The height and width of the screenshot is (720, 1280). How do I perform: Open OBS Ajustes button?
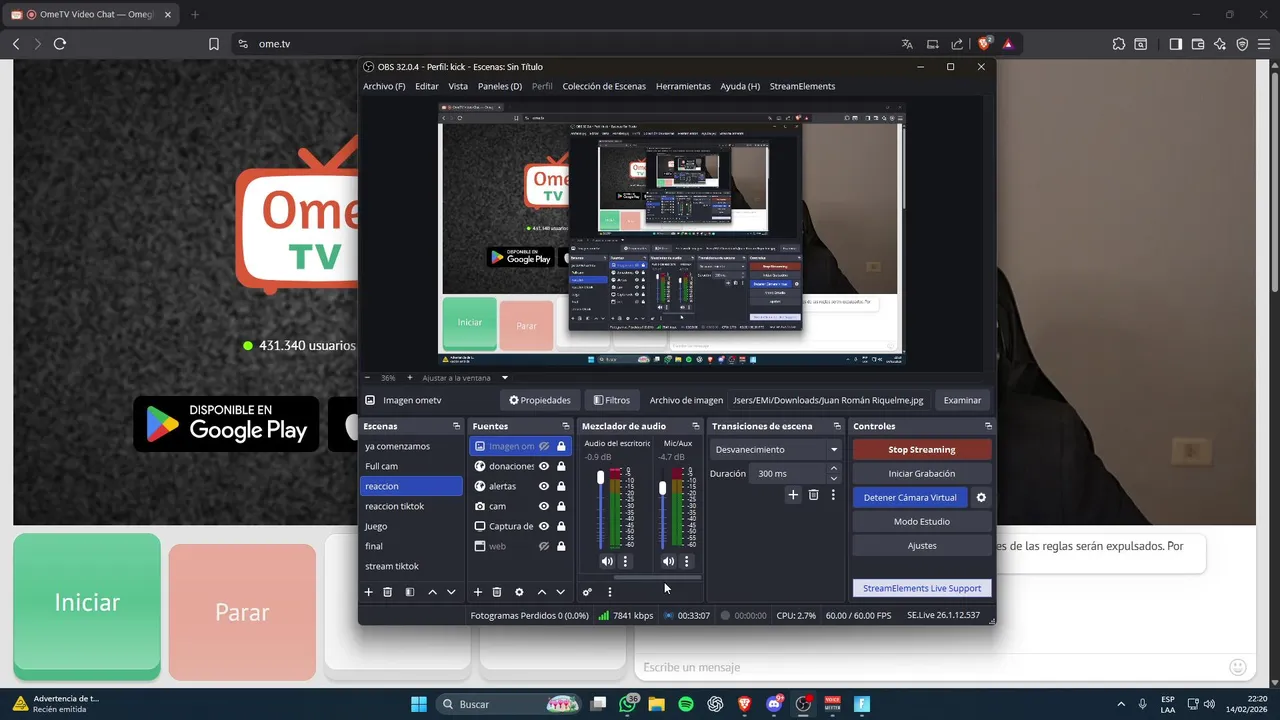coord(922,546)
